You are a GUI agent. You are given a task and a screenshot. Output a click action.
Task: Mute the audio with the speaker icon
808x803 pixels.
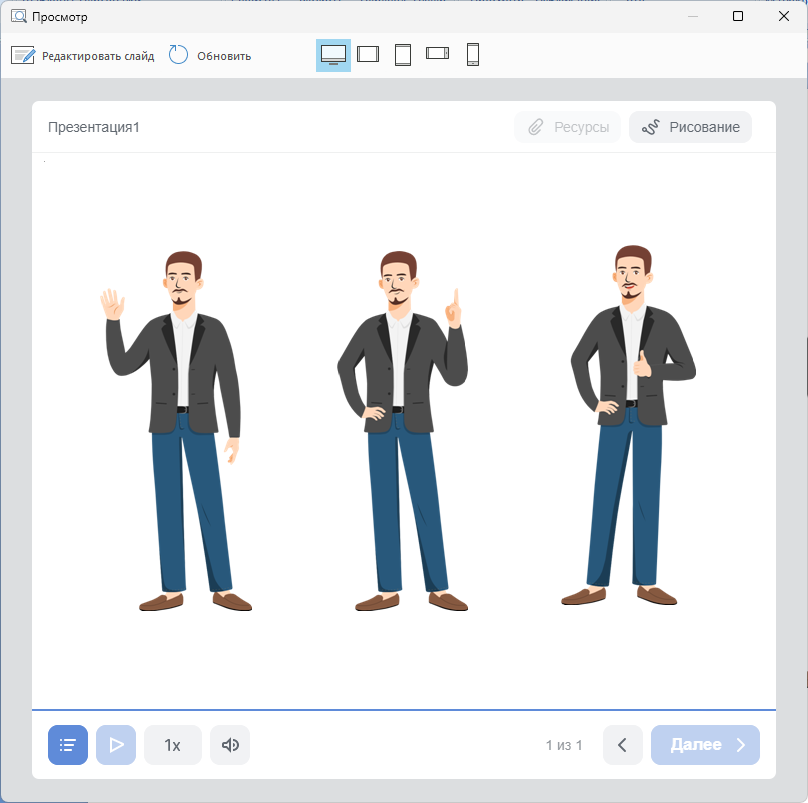[x=229, y=744]
